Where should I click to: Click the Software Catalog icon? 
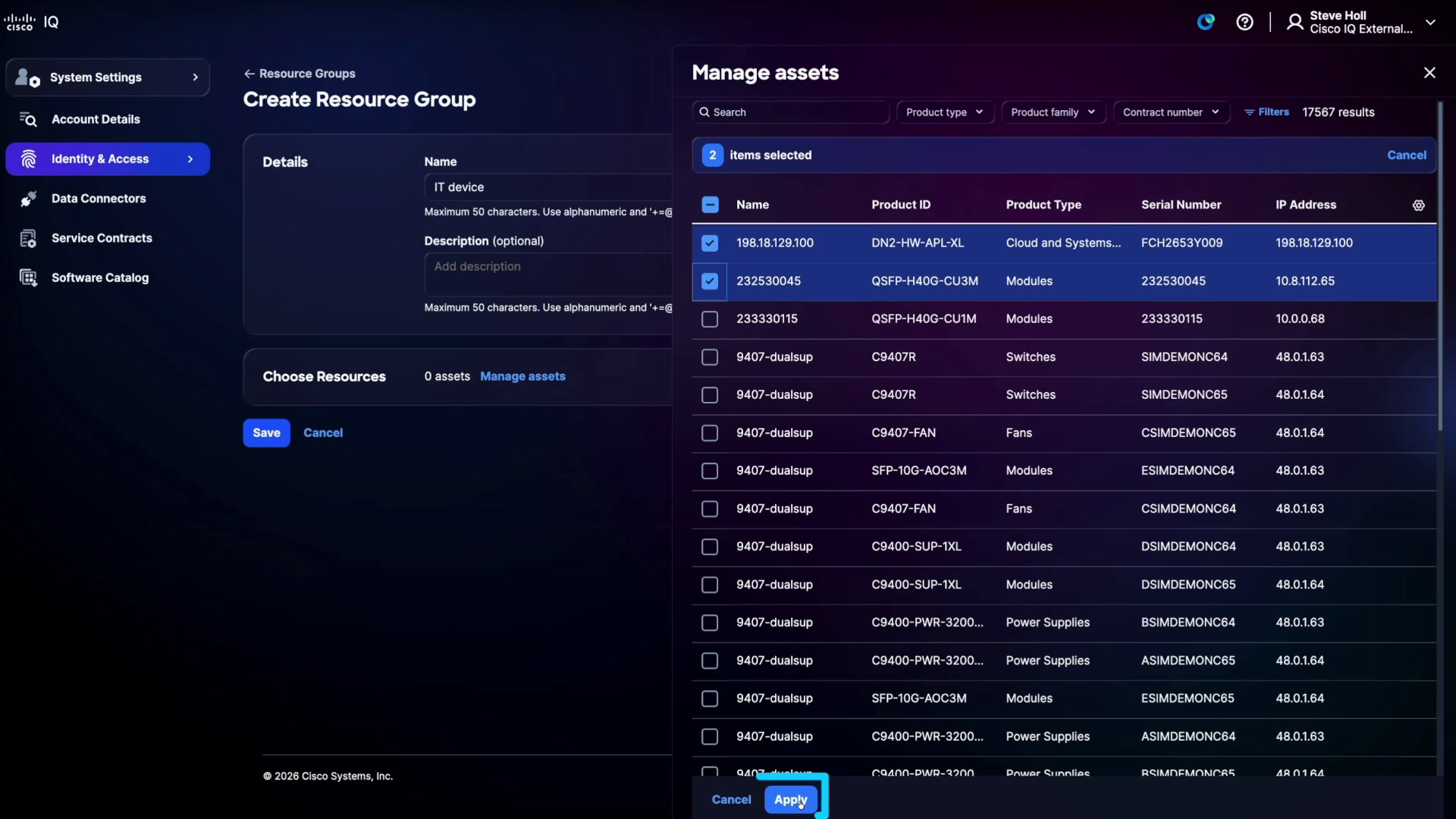point(28,278)
